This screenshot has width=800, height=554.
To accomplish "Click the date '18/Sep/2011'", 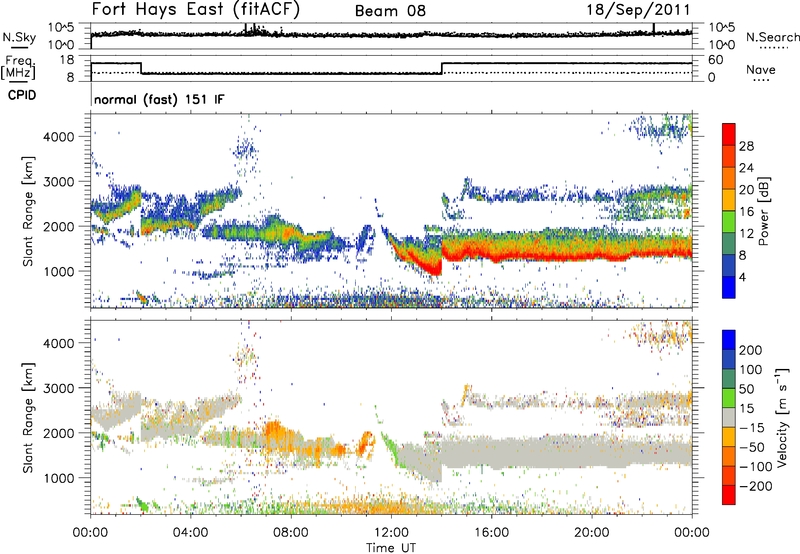I will tap(638, 10).
